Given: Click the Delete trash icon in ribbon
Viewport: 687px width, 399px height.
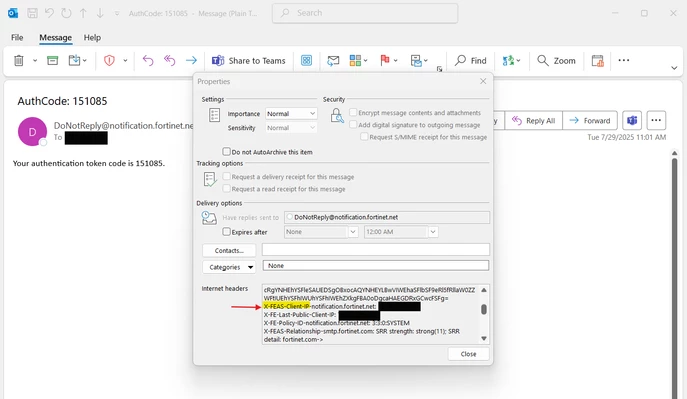Looking at the screenshot, I should pyautogui.click(x=18, y=60).
